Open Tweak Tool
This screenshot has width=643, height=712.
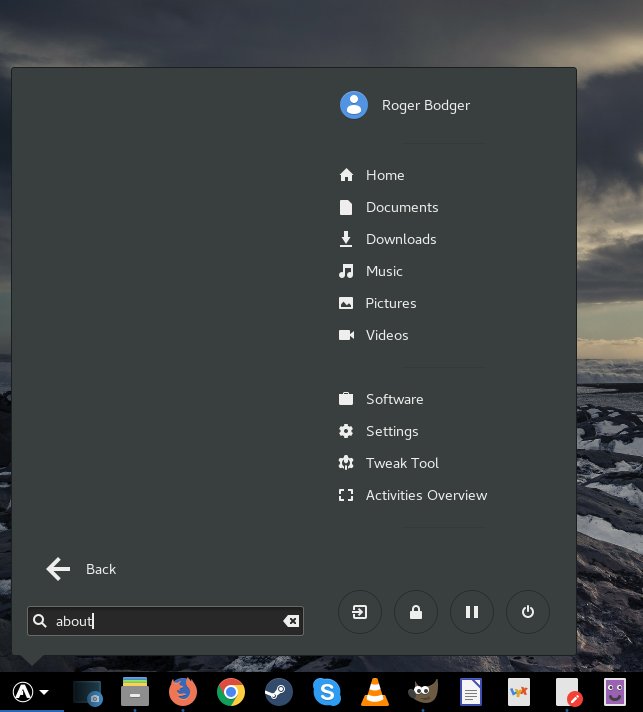pos(401,463)
